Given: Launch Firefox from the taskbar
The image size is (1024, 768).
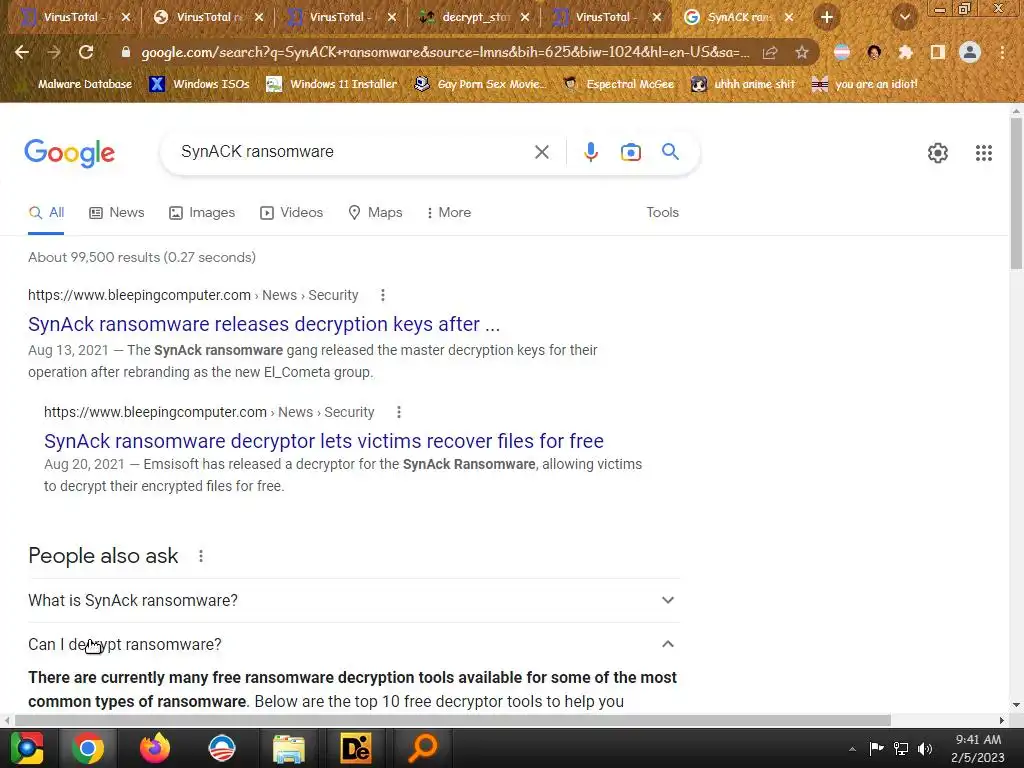Looking at the screenshot, I should (155, 748).
